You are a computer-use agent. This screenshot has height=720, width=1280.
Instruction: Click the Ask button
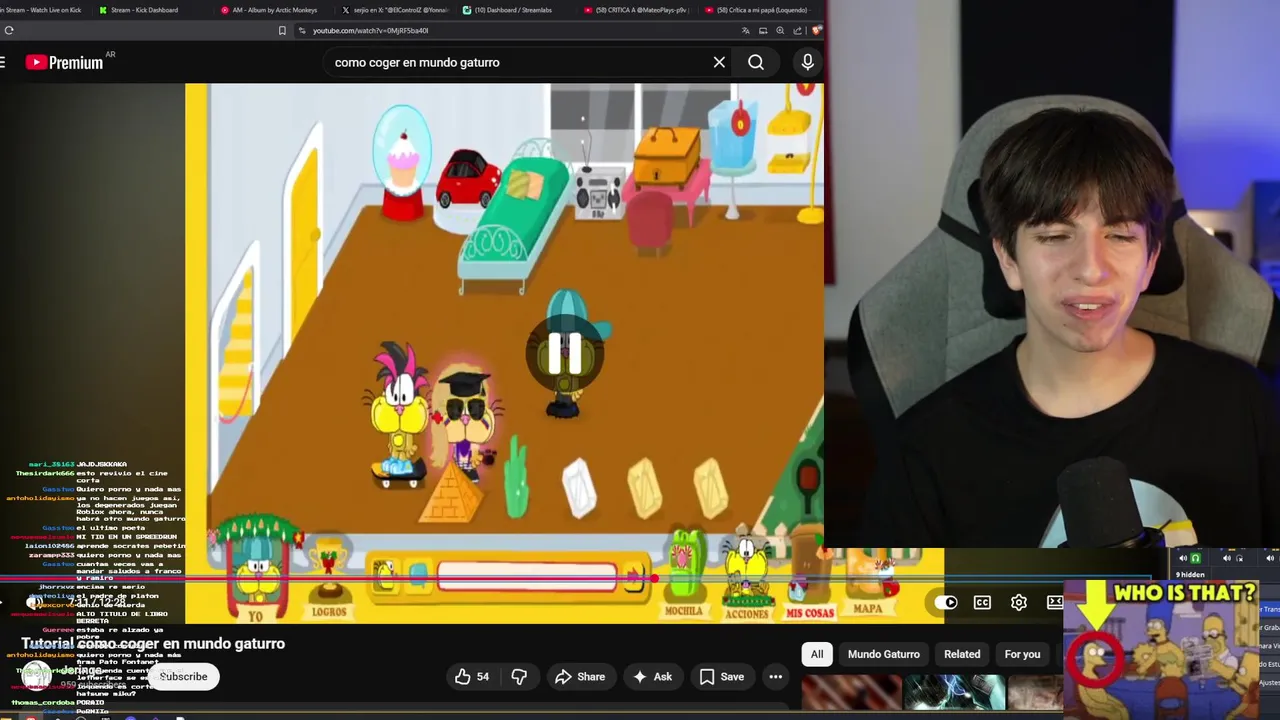click(x=652, y=677)
